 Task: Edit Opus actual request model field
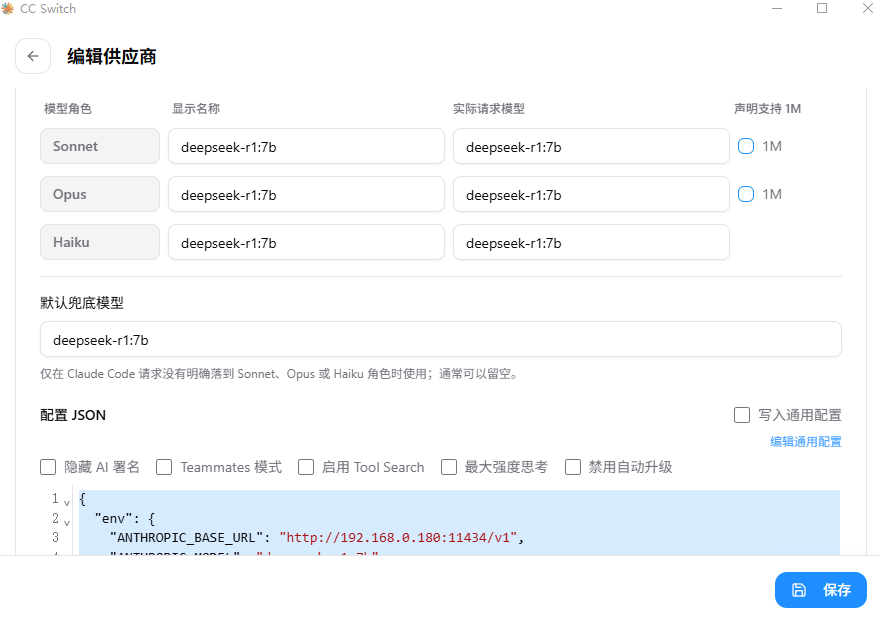[x=591, y=194]
